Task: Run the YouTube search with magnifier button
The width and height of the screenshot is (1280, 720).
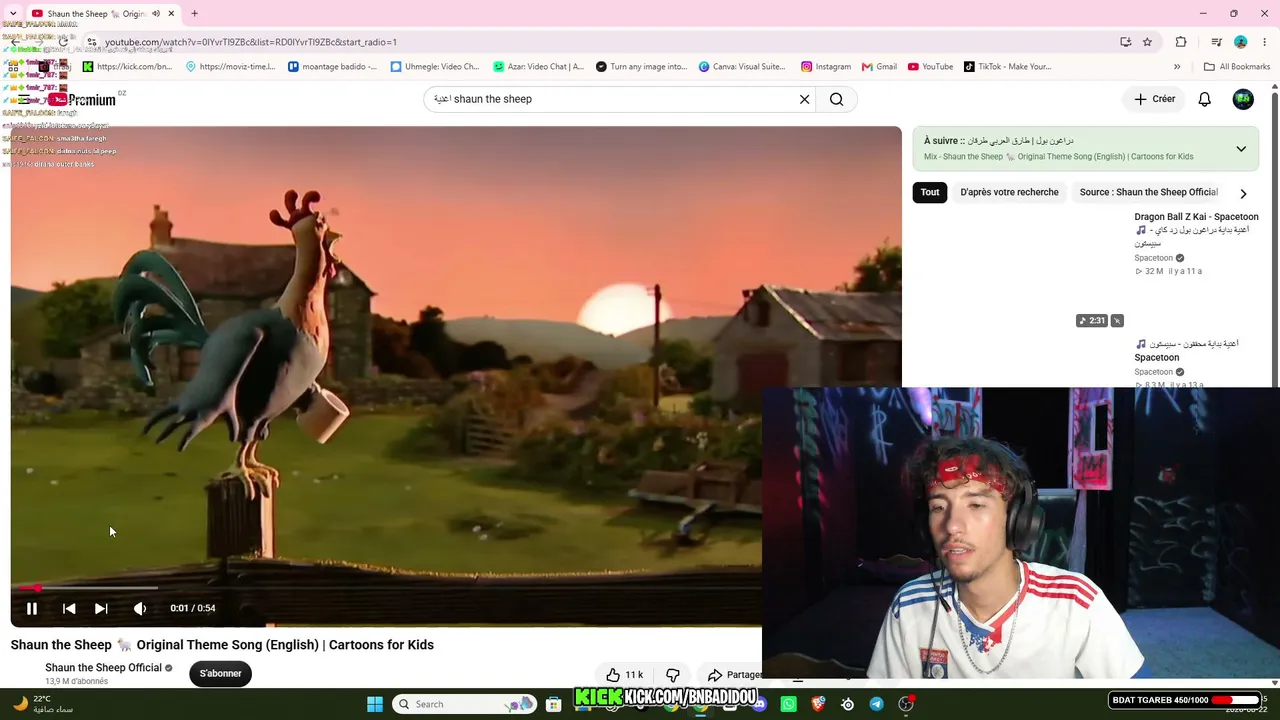Action: coord(837,99)
